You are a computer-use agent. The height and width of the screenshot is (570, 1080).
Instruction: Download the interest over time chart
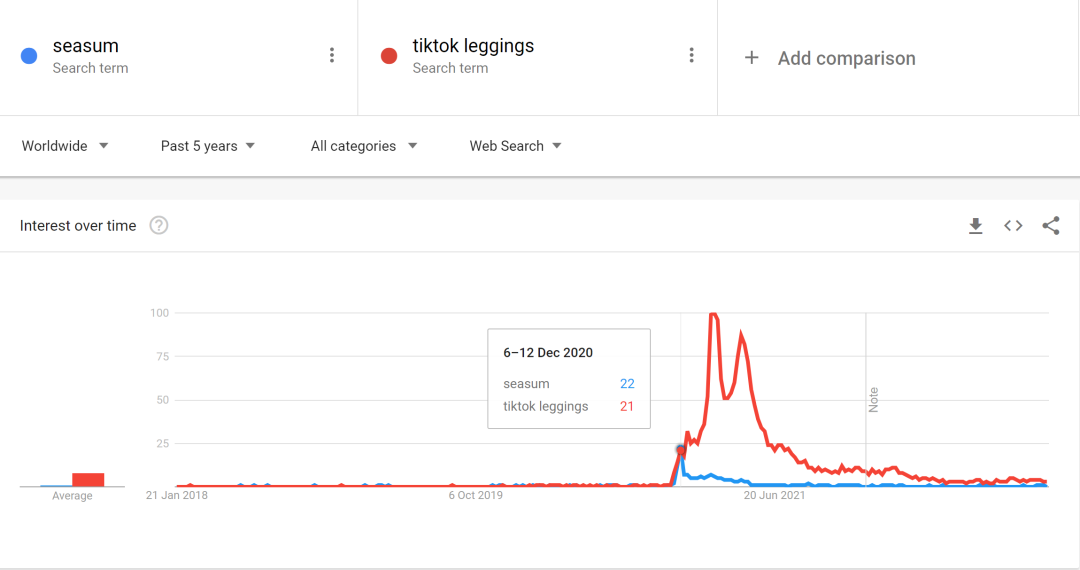tap(976, 226)
